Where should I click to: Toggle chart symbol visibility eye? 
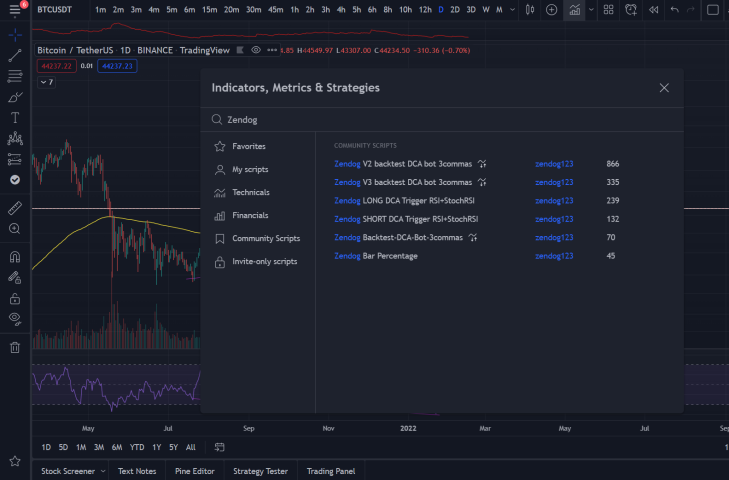coord(256,50)
